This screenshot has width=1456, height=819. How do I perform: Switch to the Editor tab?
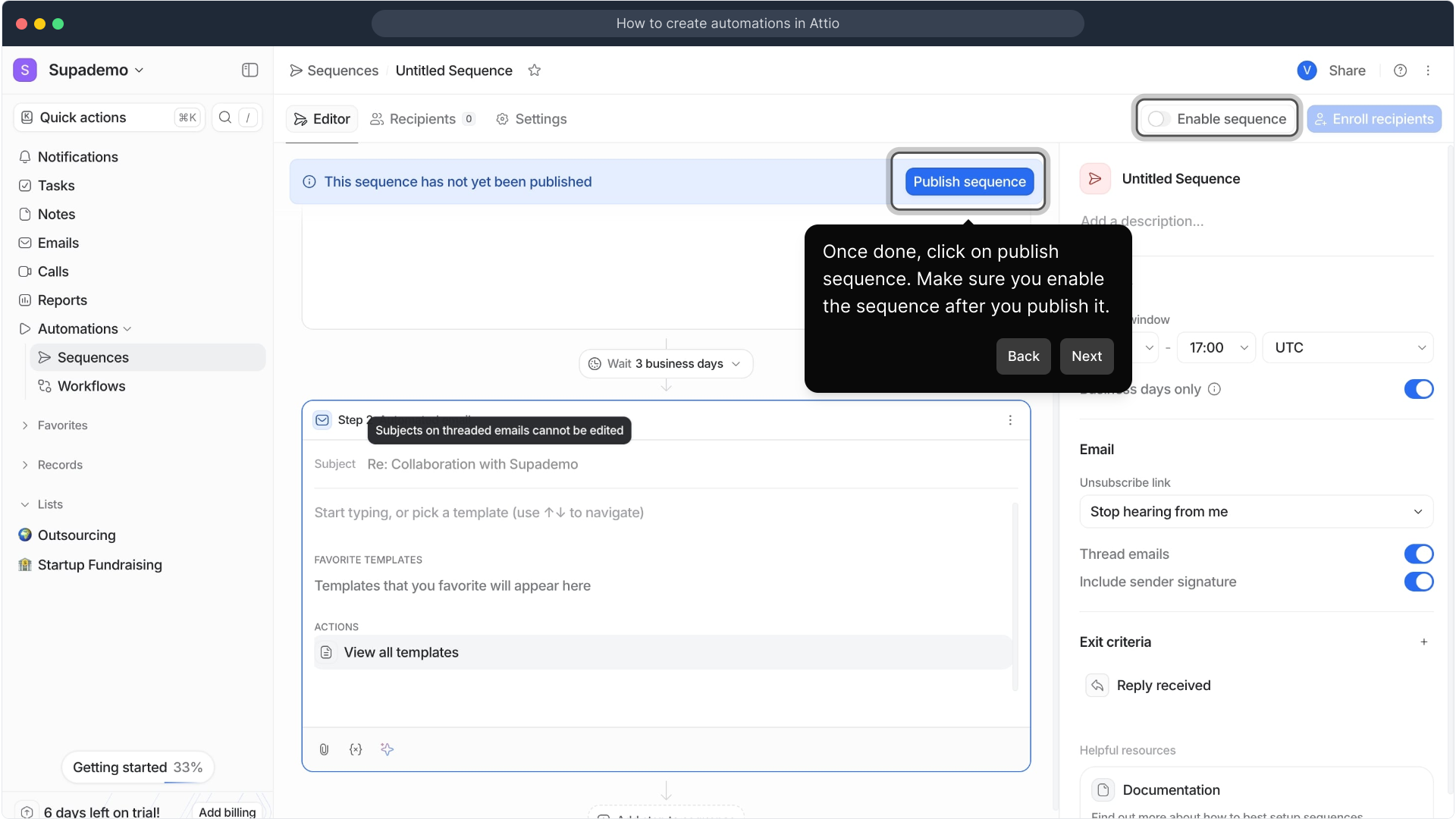pos(322,119)
